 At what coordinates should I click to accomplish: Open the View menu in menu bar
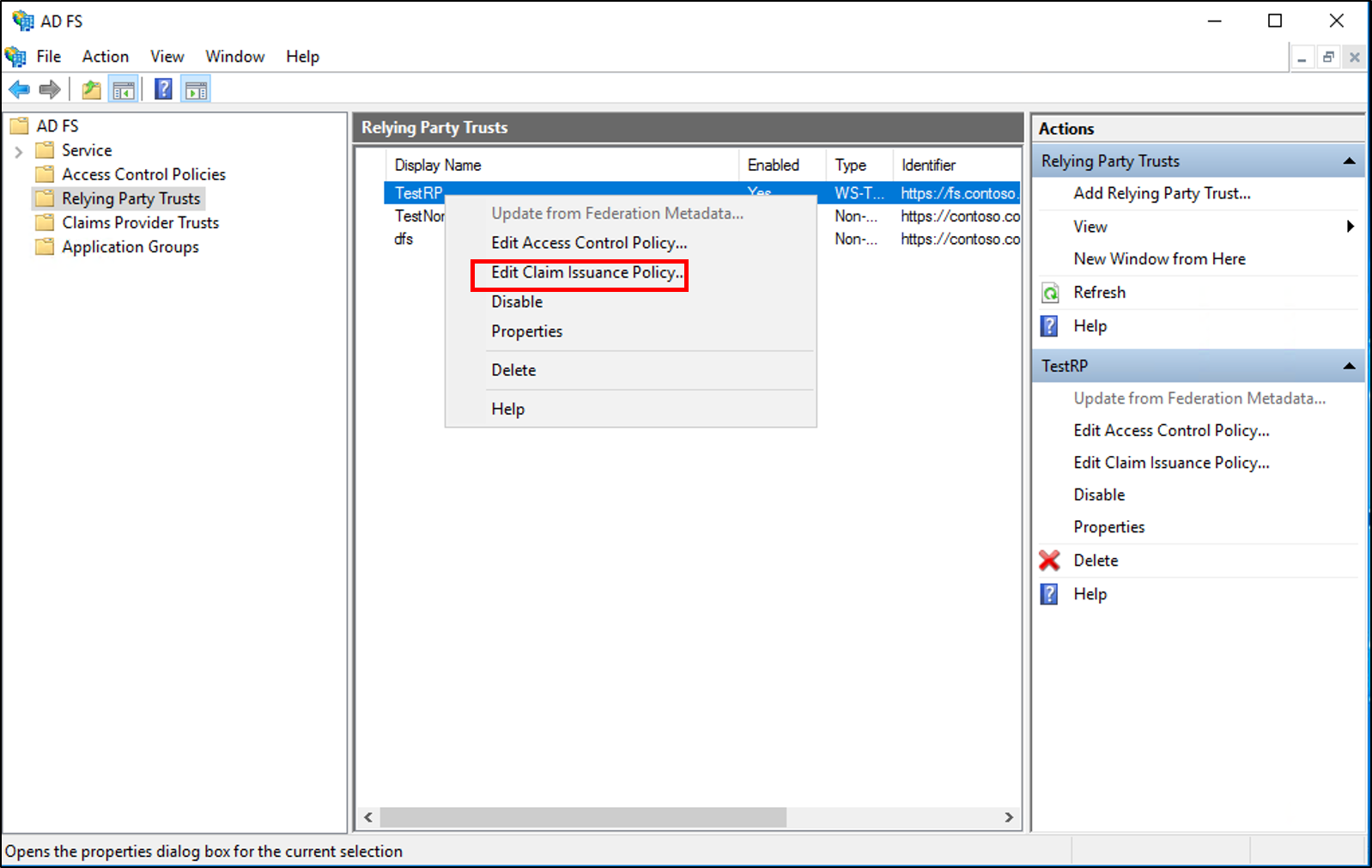(167, 57)
